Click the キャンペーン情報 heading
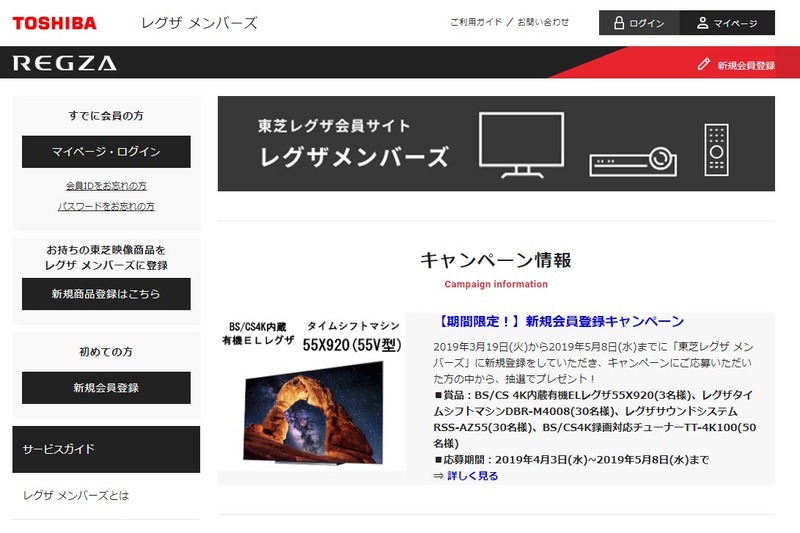800x533 pixels. click(495, 260)
